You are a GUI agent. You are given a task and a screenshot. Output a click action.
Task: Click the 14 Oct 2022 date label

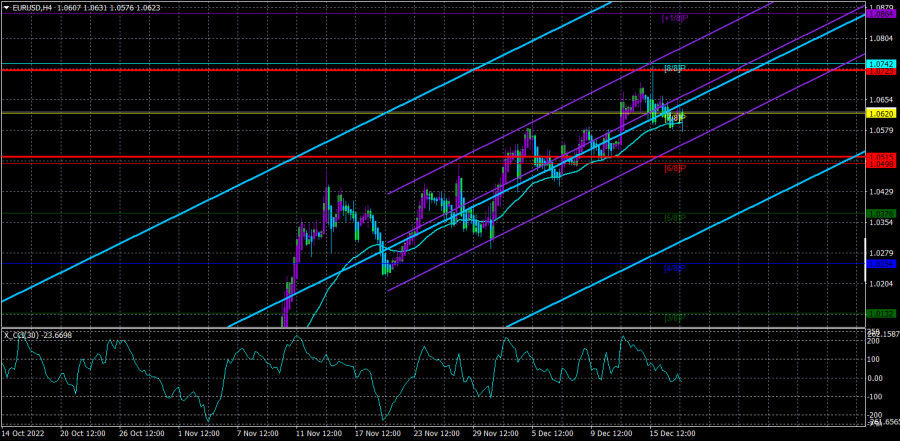click(x=24, y=432)
